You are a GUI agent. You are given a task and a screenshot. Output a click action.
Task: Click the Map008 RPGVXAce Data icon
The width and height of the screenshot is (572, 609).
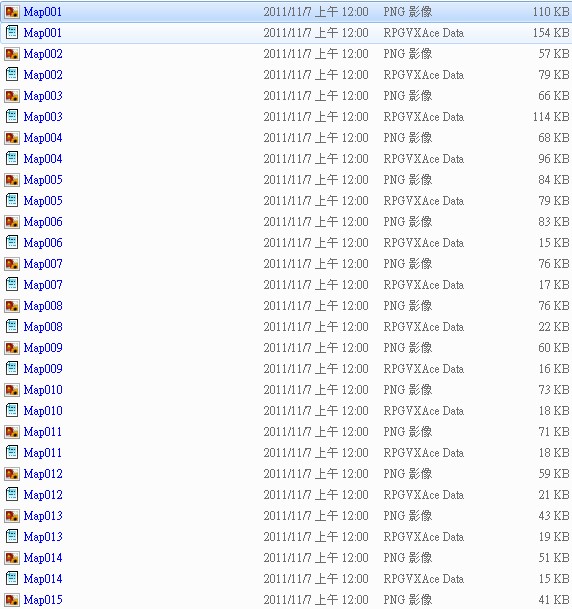coord(12,326)
